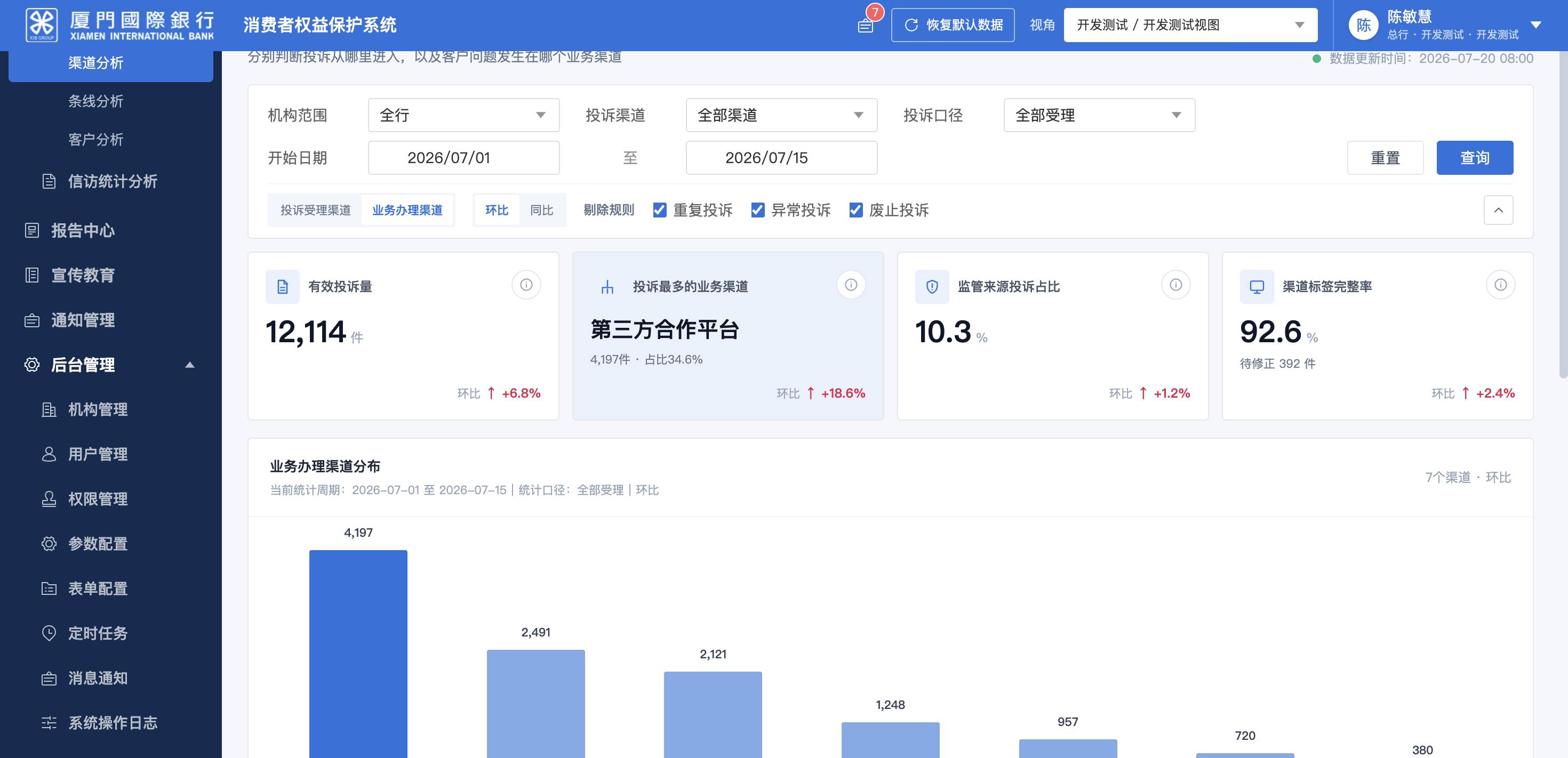Image resolution: width=1568 pixels, height=758 pixels.
Task: Click the 用户管理 person icon
Action: click(49, 455)
